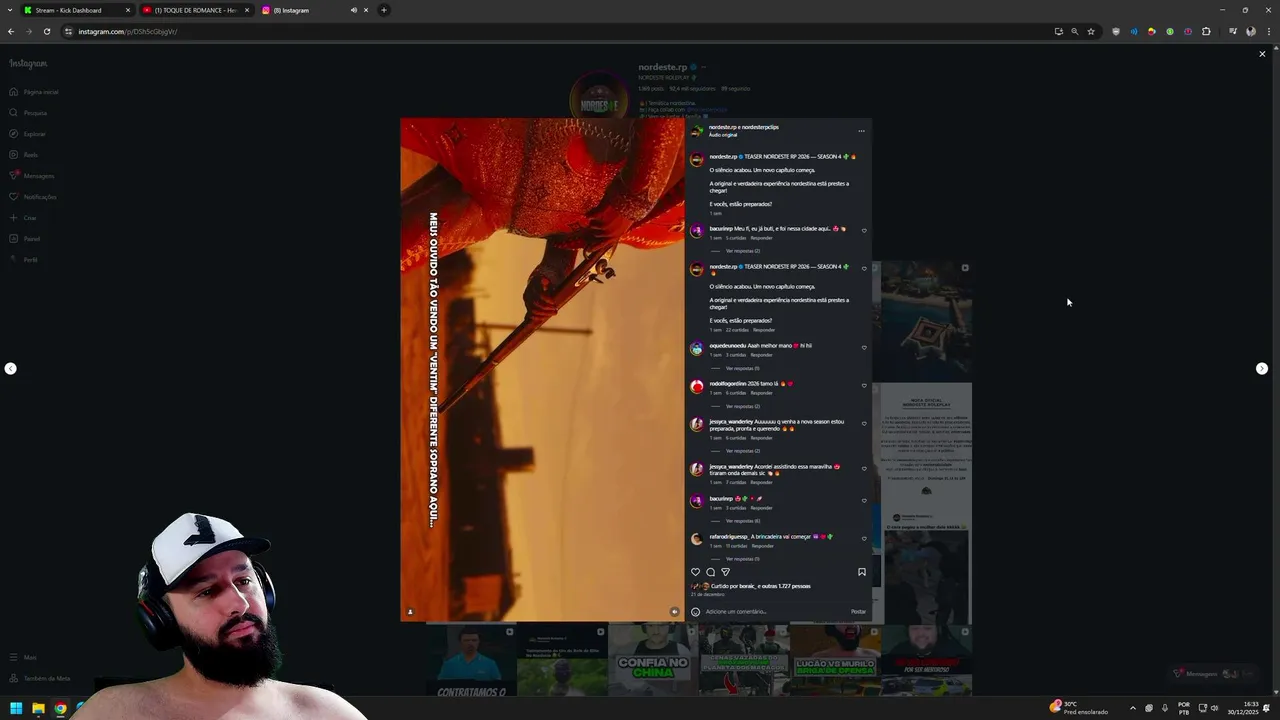Reply to rafarodriguesp_'s comment

pos(764,546)
